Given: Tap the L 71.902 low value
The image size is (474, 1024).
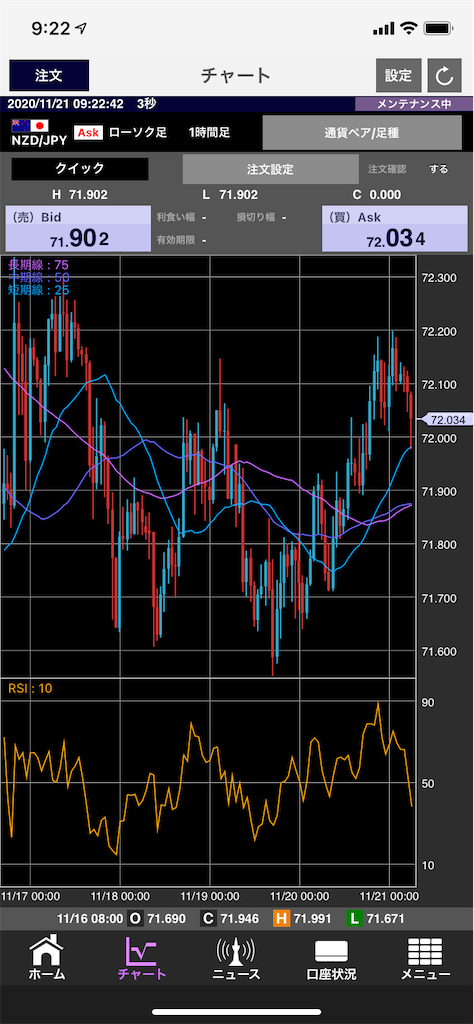Looking at the screenshot, I should (x=229, y=195).
